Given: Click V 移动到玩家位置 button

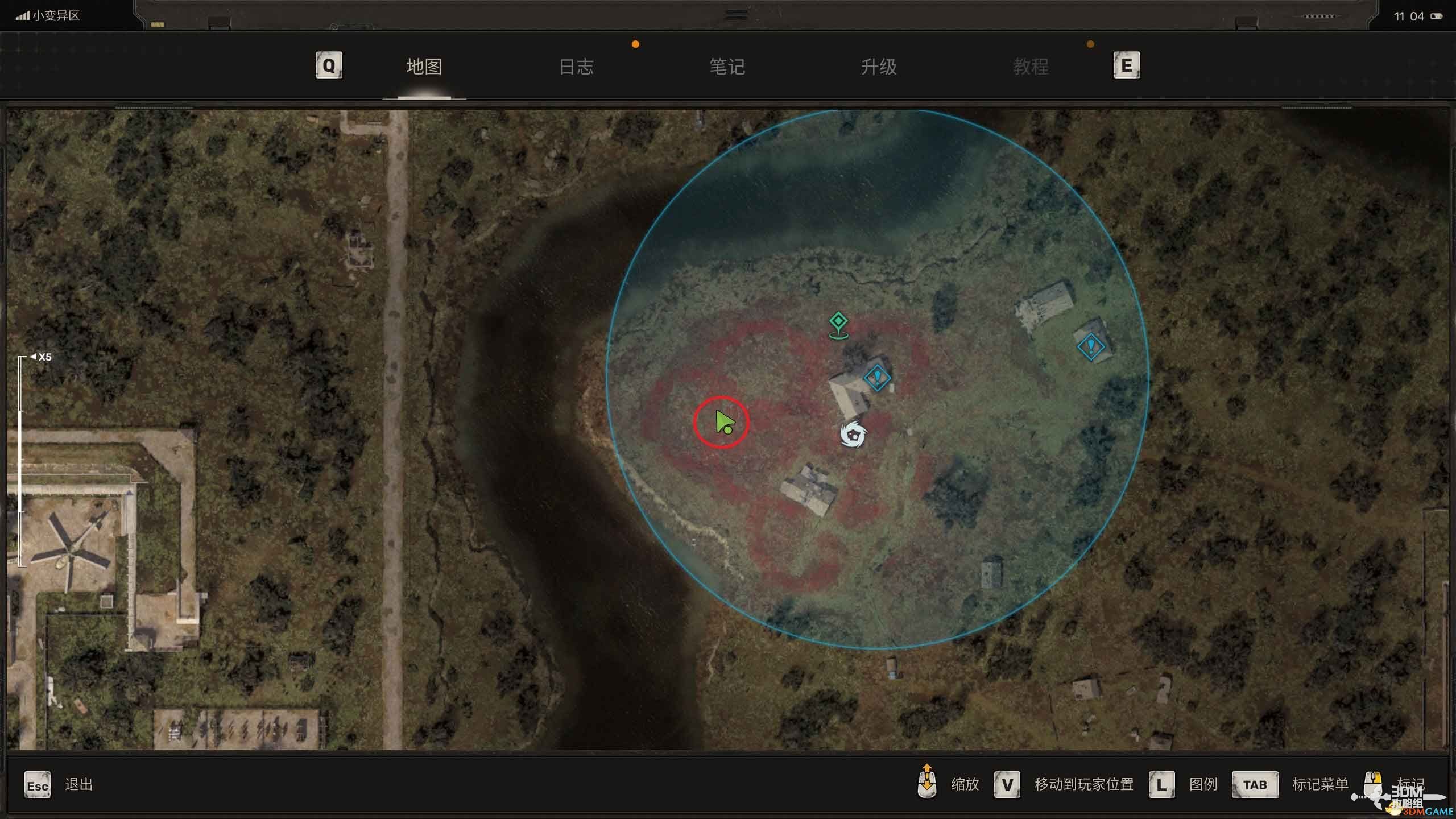Looking at the screenshot, I should click(1007, 785).
